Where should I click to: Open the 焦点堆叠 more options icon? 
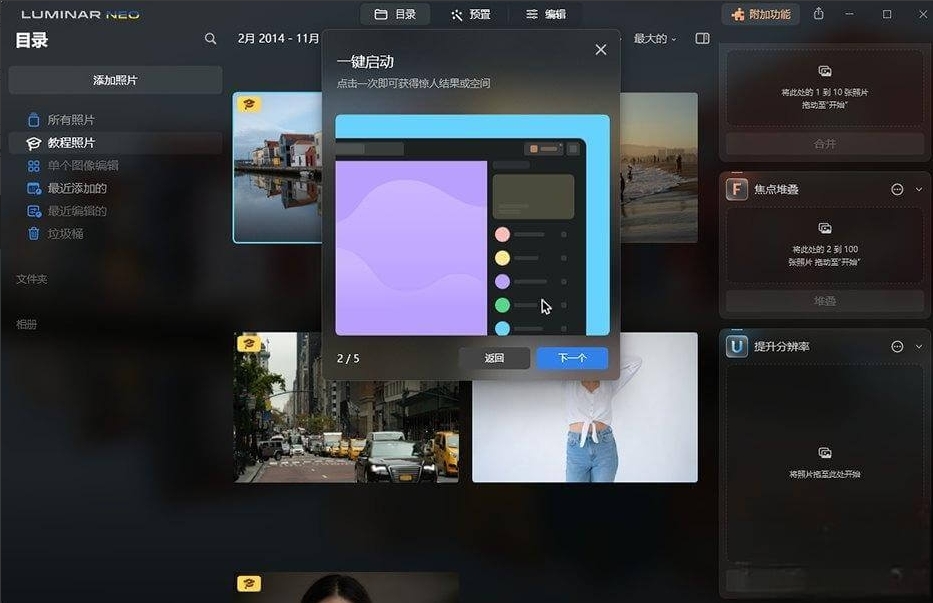tap(897, 189)
